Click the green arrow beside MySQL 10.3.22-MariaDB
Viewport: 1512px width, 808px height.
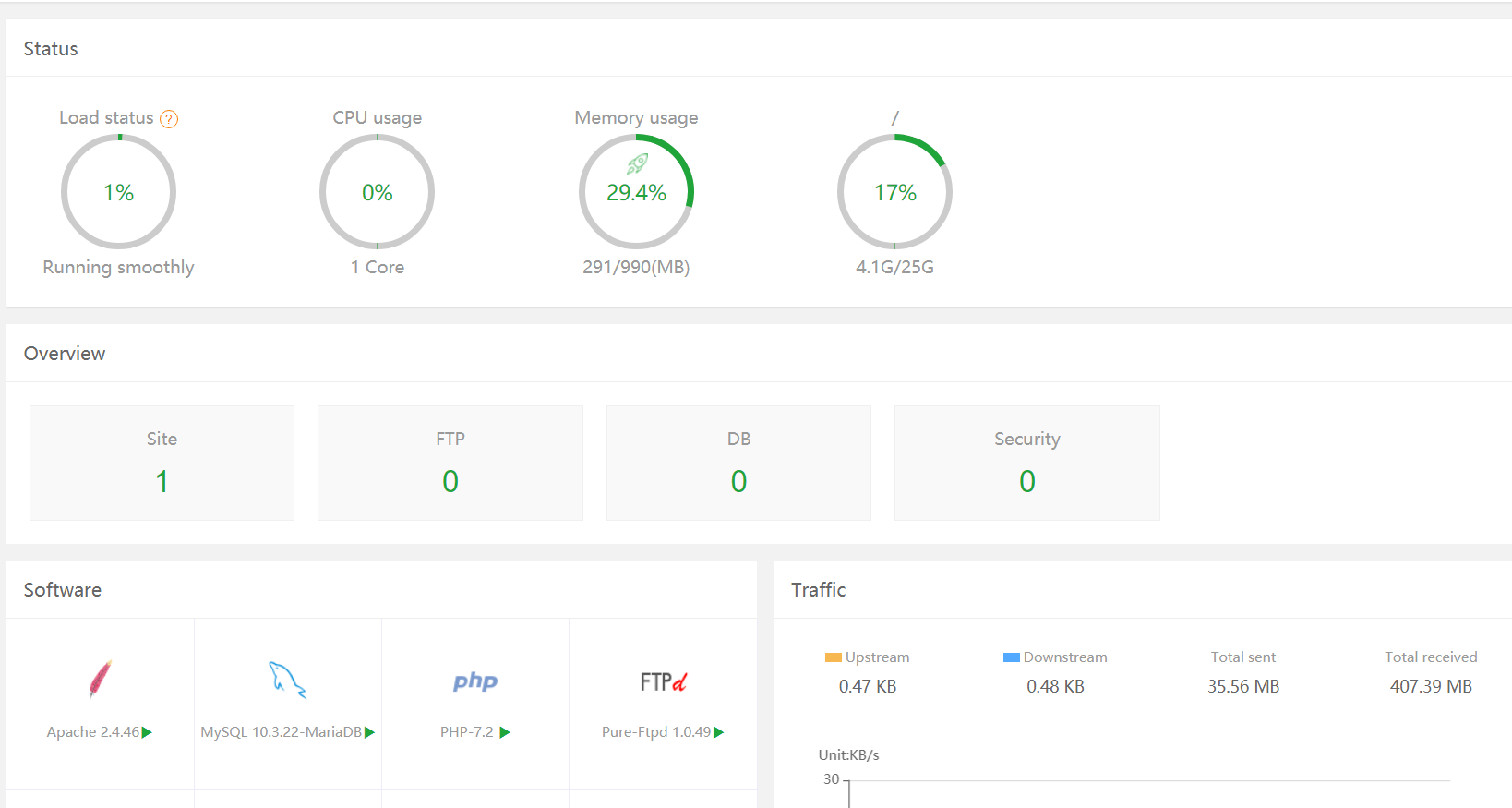coord(369,732)
